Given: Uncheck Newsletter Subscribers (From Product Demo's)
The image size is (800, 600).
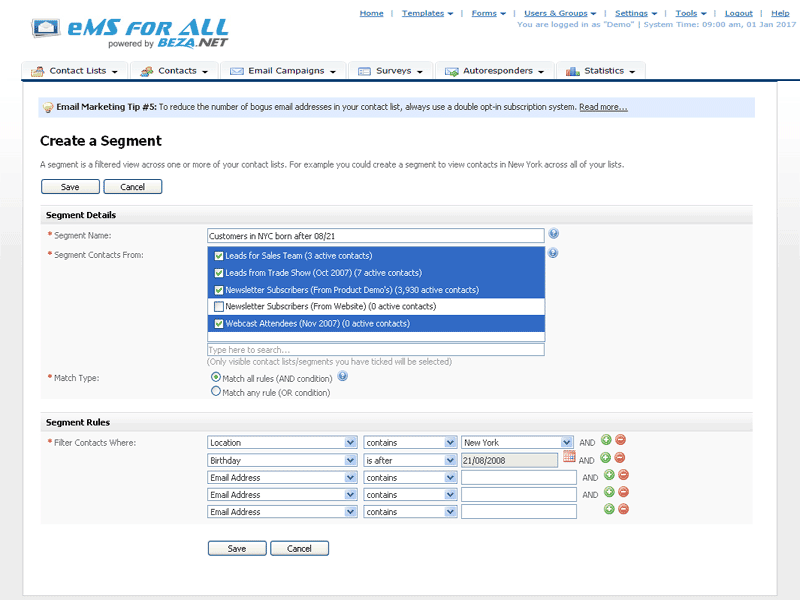Looking at the screenshot, I should (219, 290).
